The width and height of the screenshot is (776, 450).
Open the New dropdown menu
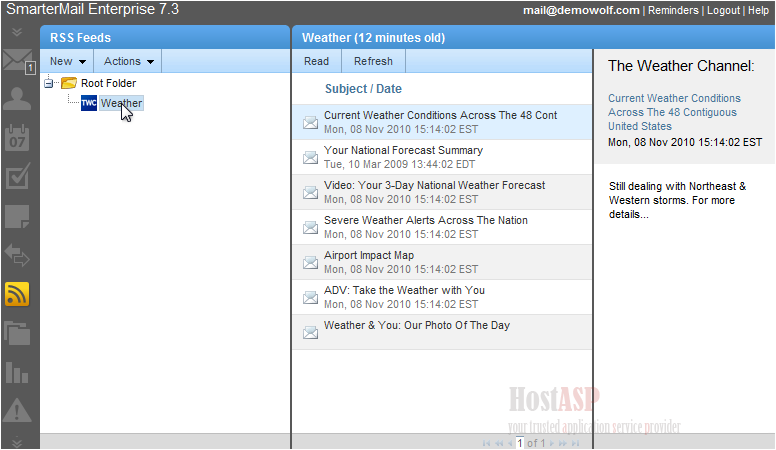pos(67,61)
